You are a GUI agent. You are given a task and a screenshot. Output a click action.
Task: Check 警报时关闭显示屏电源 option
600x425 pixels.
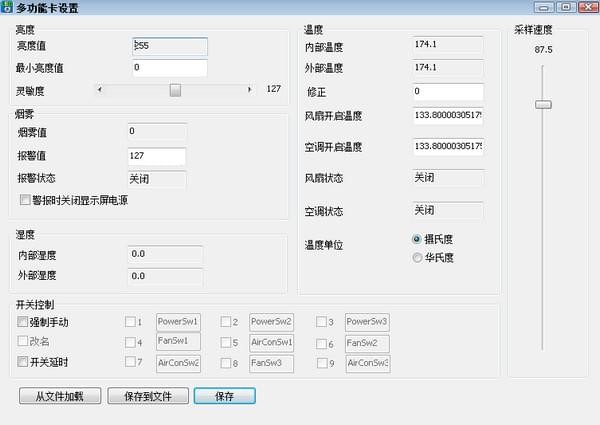(25, 200)
